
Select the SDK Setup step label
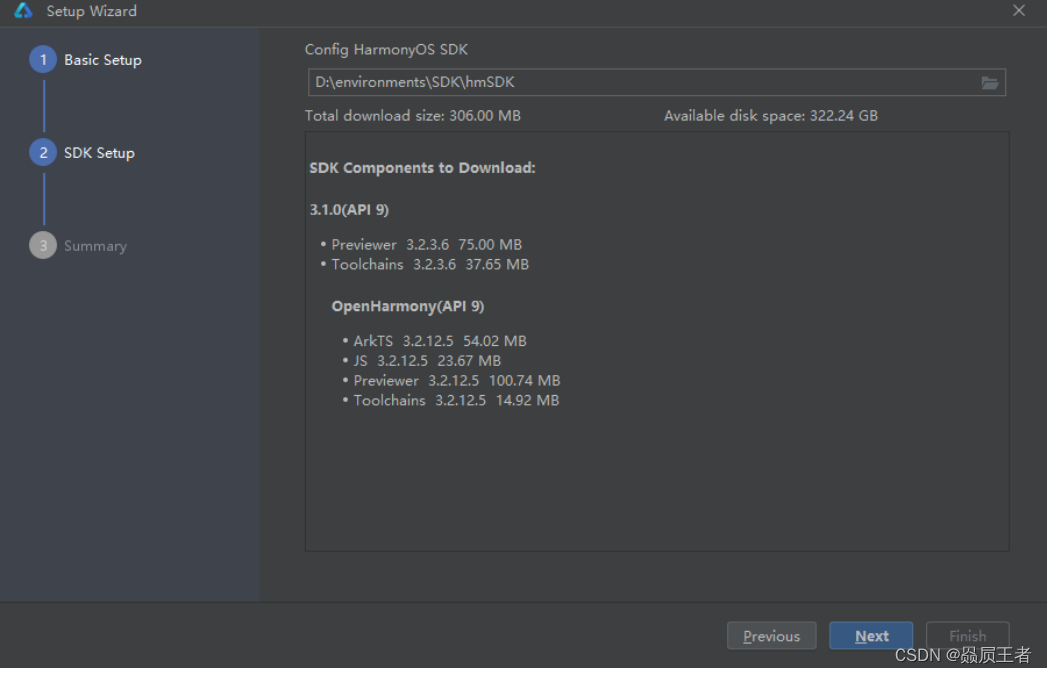pos(100,153)
